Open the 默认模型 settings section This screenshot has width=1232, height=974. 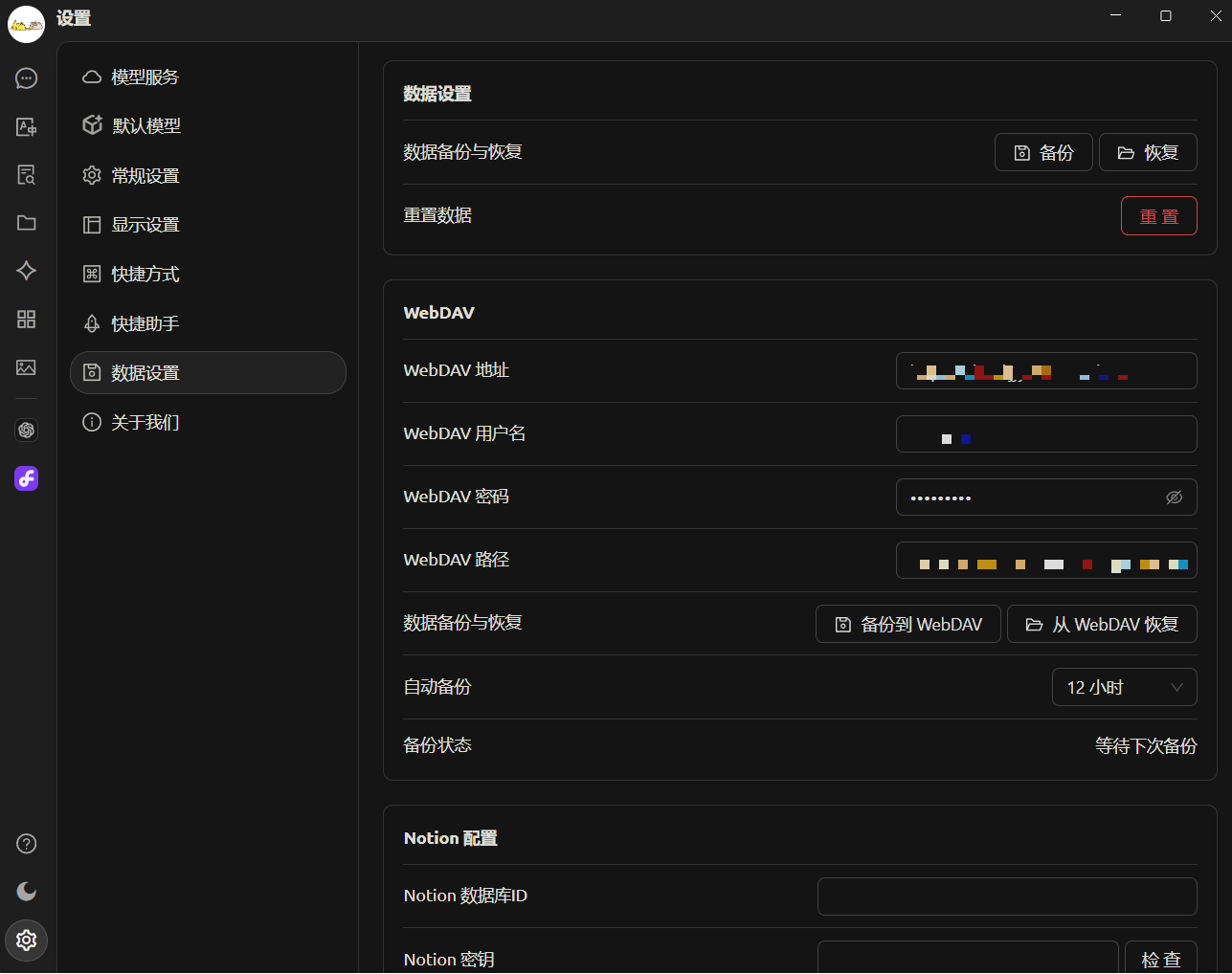tap(208, 125)
